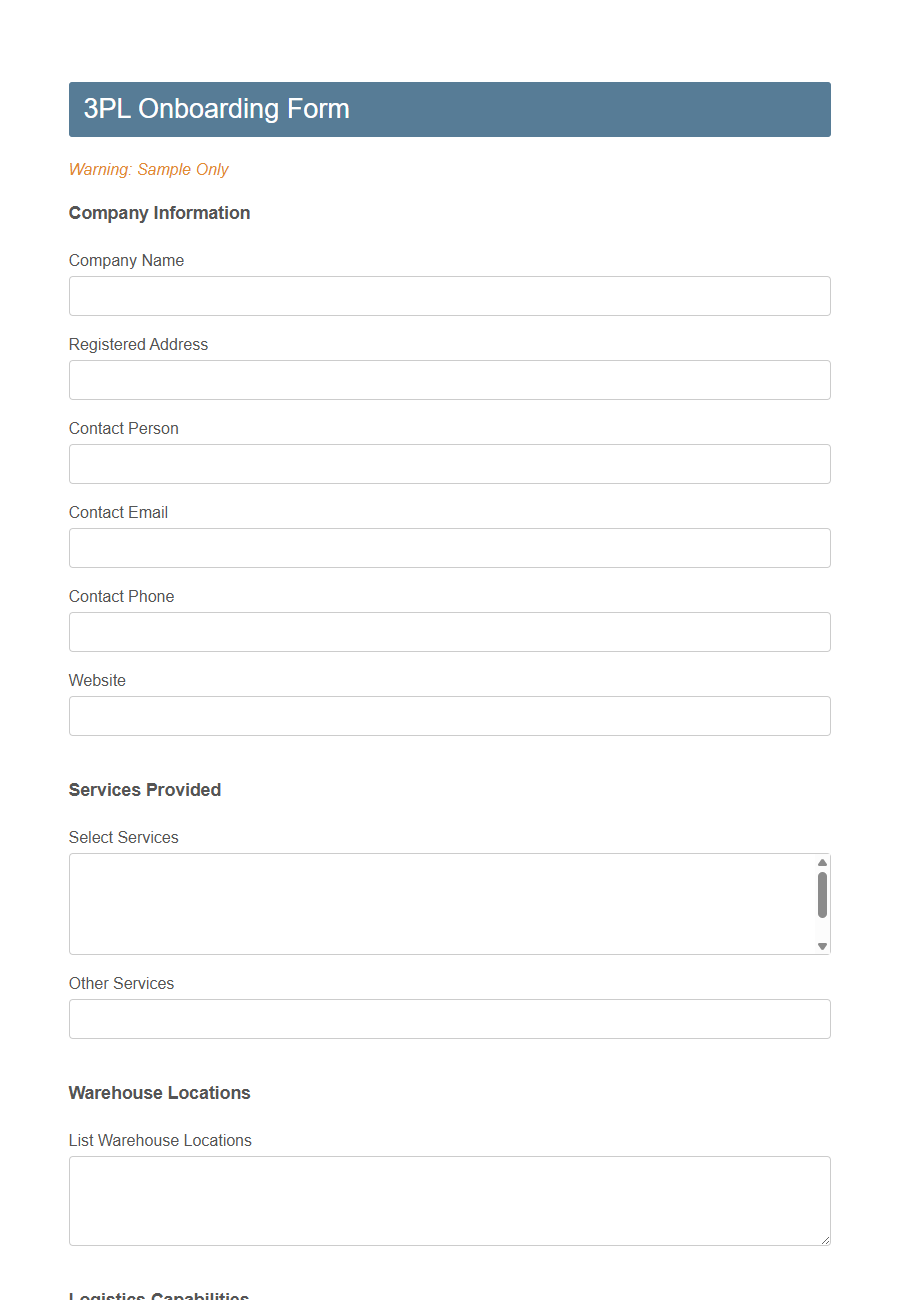Click the Select Services field label

[123, 837]
